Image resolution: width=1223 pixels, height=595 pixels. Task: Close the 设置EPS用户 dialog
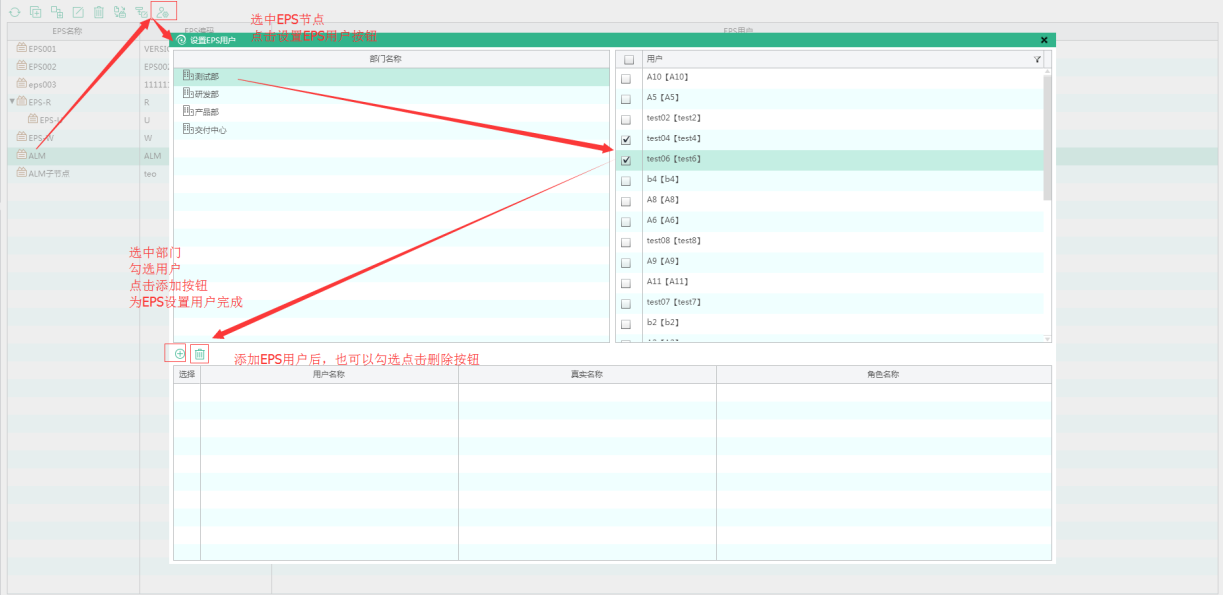pyautogui.click(x=1044, y=40)
